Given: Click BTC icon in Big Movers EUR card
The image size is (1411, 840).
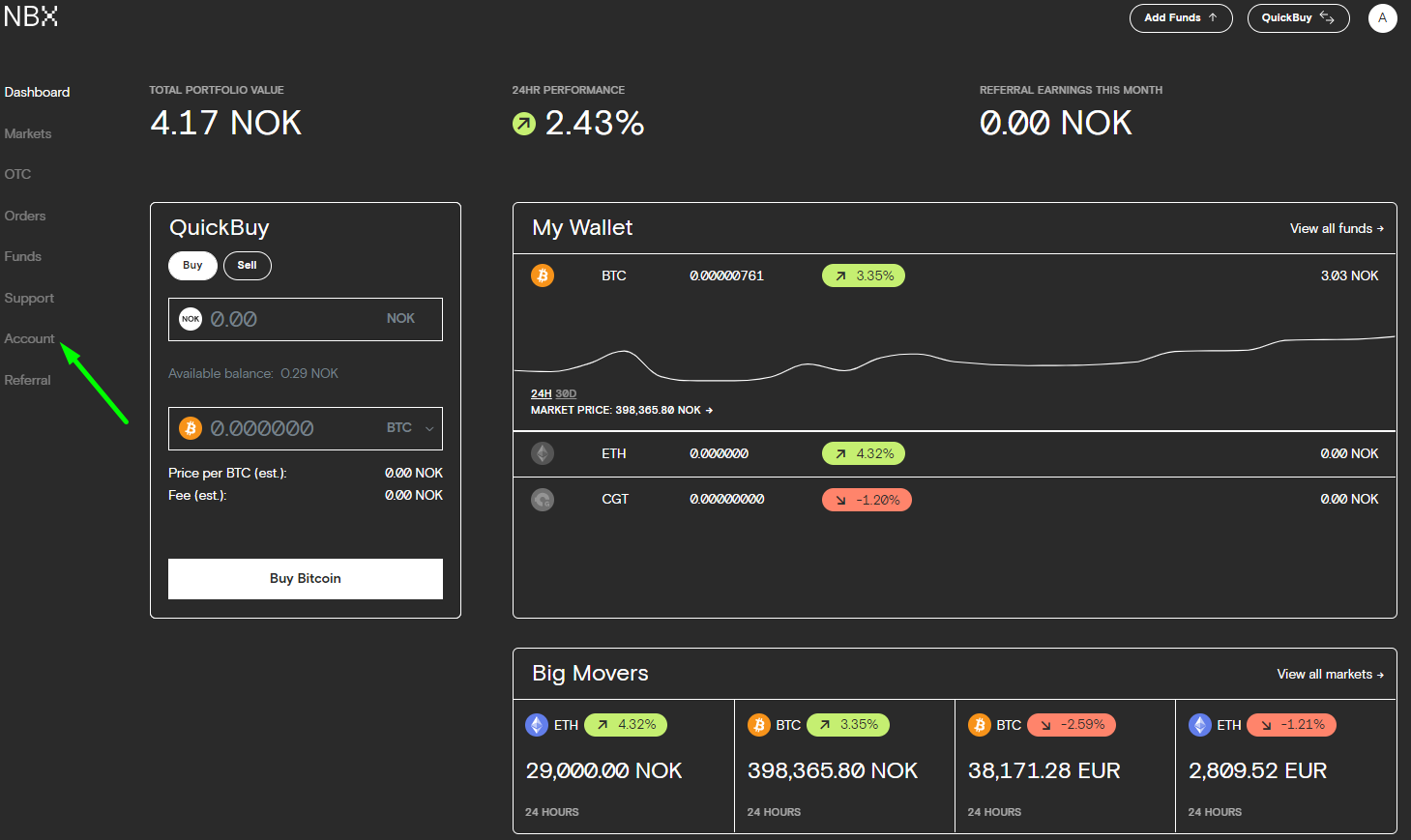Looking at the screenshot, I should pyautogui.click(x=979, y=725).
